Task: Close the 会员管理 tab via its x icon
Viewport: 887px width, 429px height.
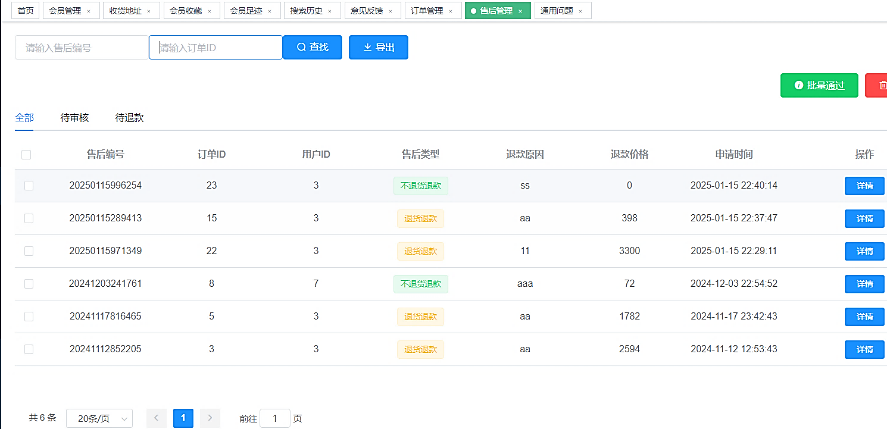Action: pyautogui.click(x=89, y=11)
